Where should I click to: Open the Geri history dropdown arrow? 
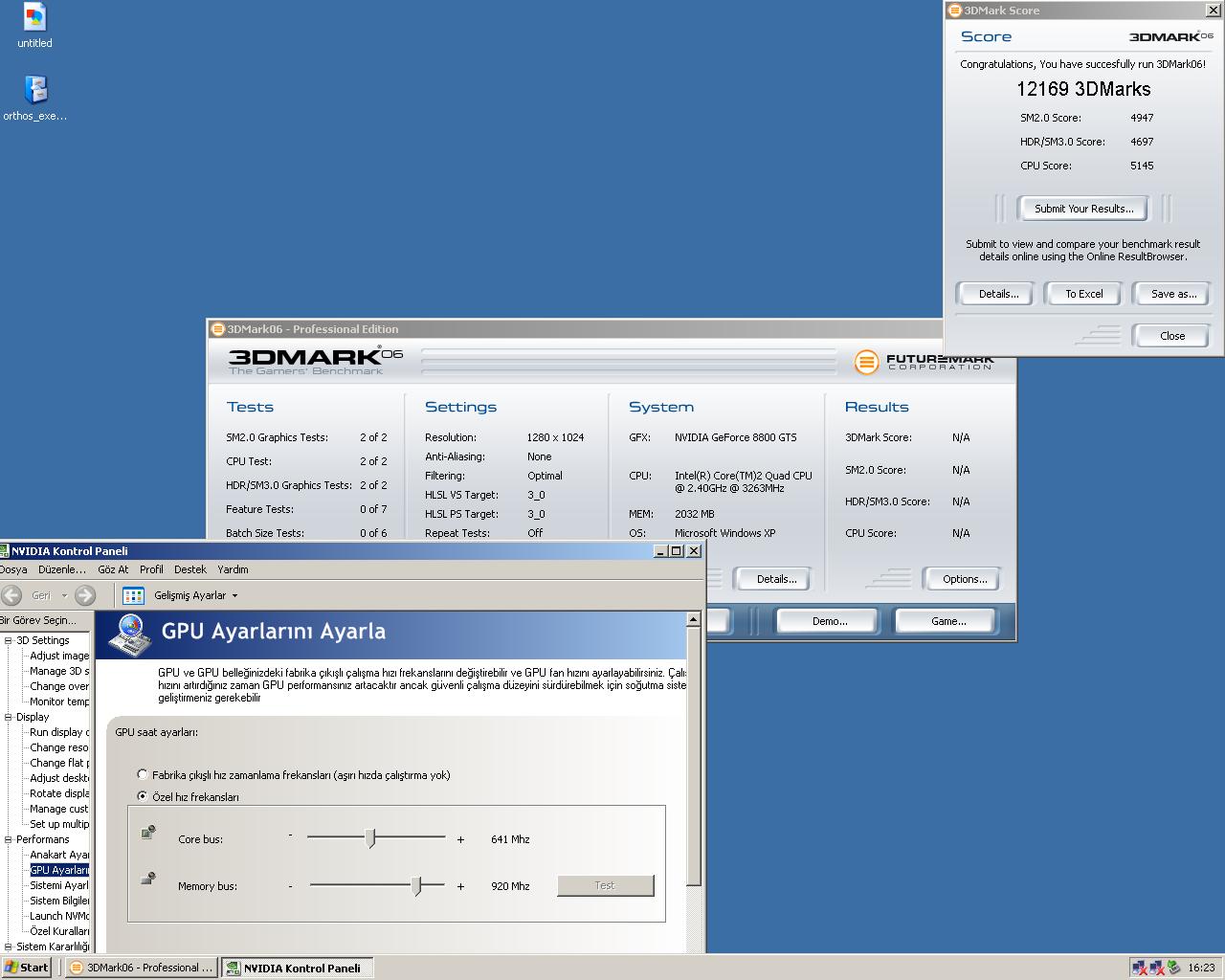point(64,595)
